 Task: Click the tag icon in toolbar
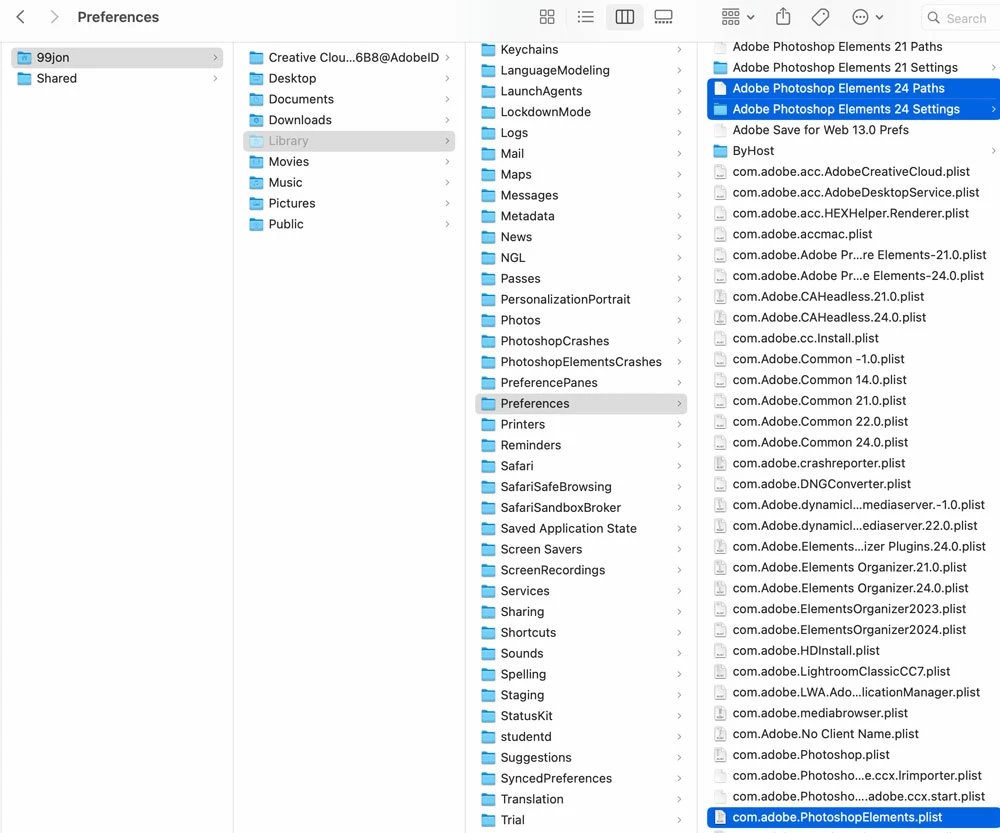pos(820,17)
